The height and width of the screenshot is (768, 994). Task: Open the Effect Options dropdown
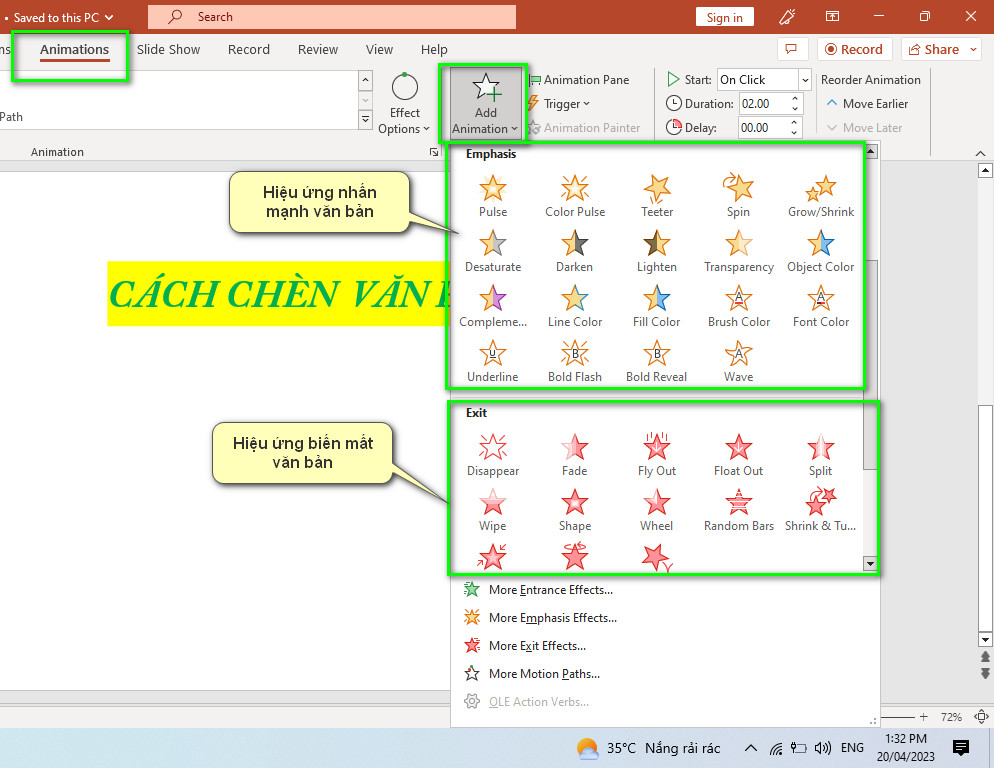[404, 103]
